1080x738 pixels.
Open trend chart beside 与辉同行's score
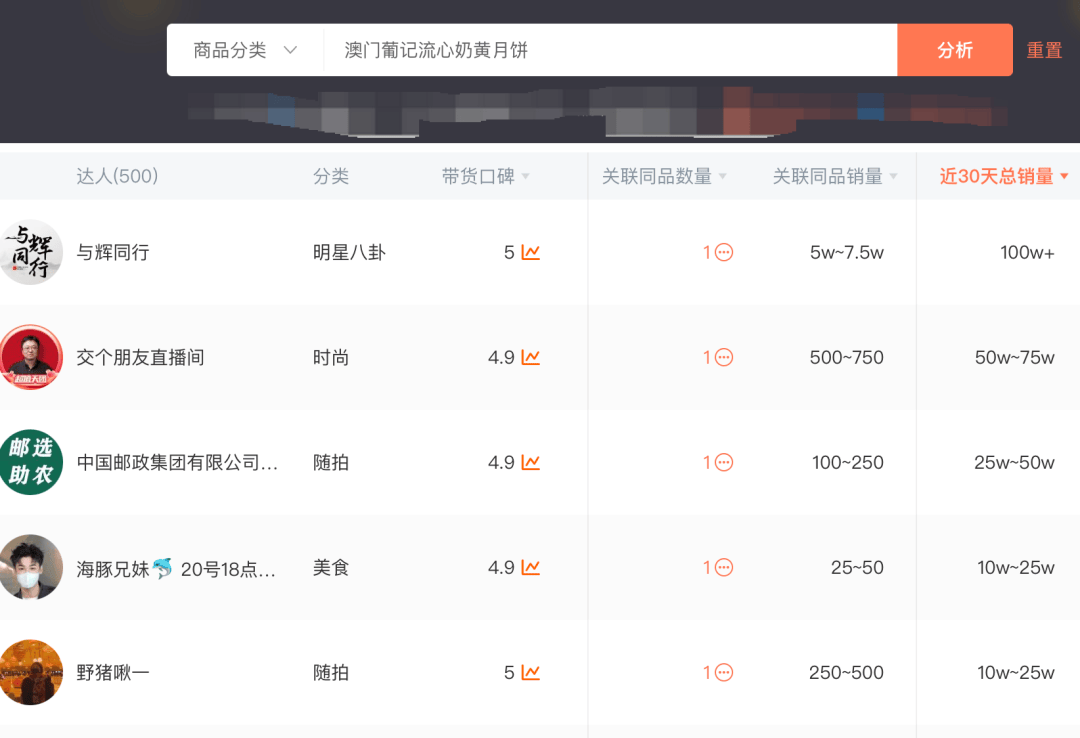532,253
